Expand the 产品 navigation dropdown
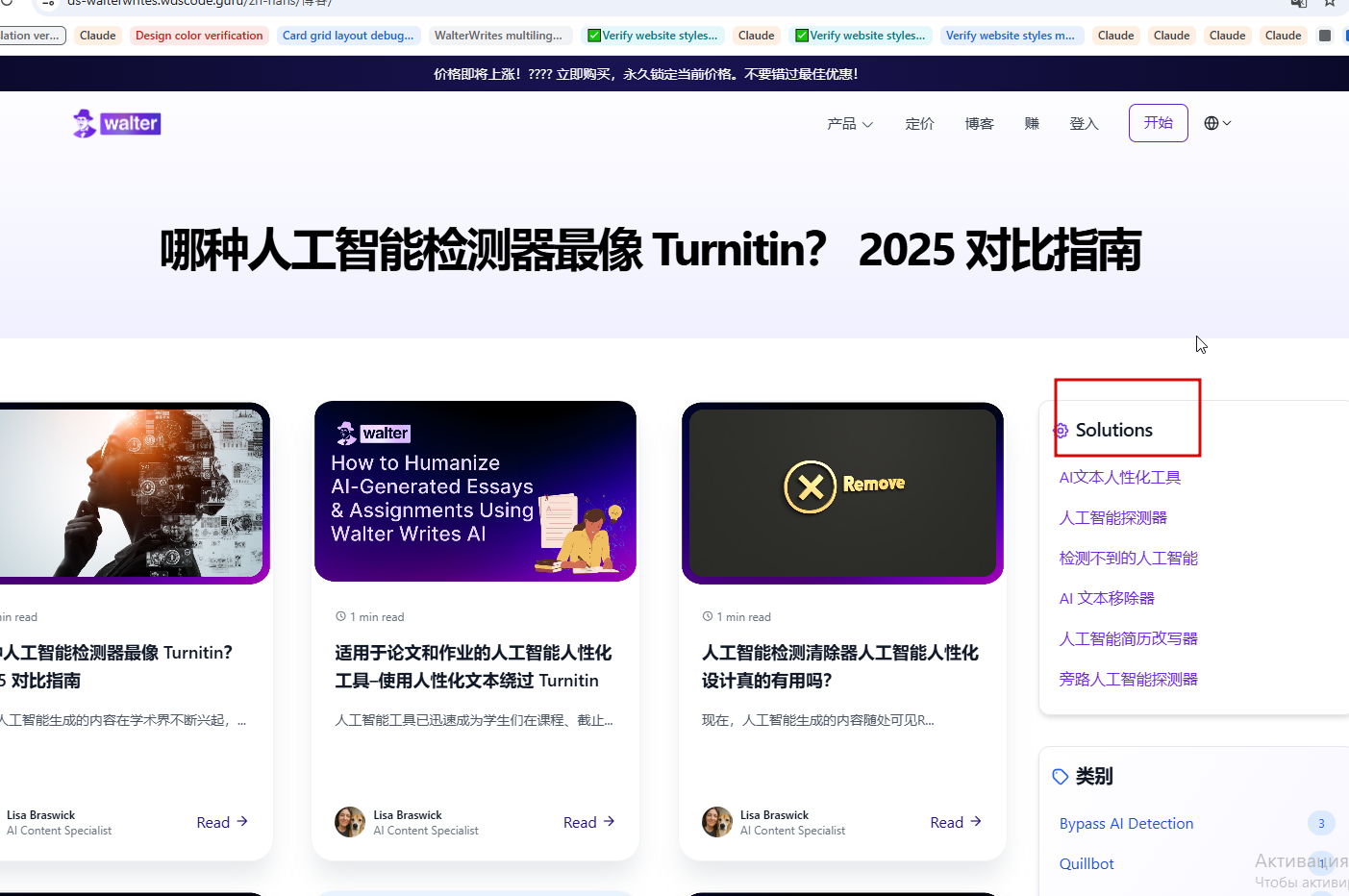Image resolution: width=1349 pixels, height=896 pixels. click(x=850, y=124)
